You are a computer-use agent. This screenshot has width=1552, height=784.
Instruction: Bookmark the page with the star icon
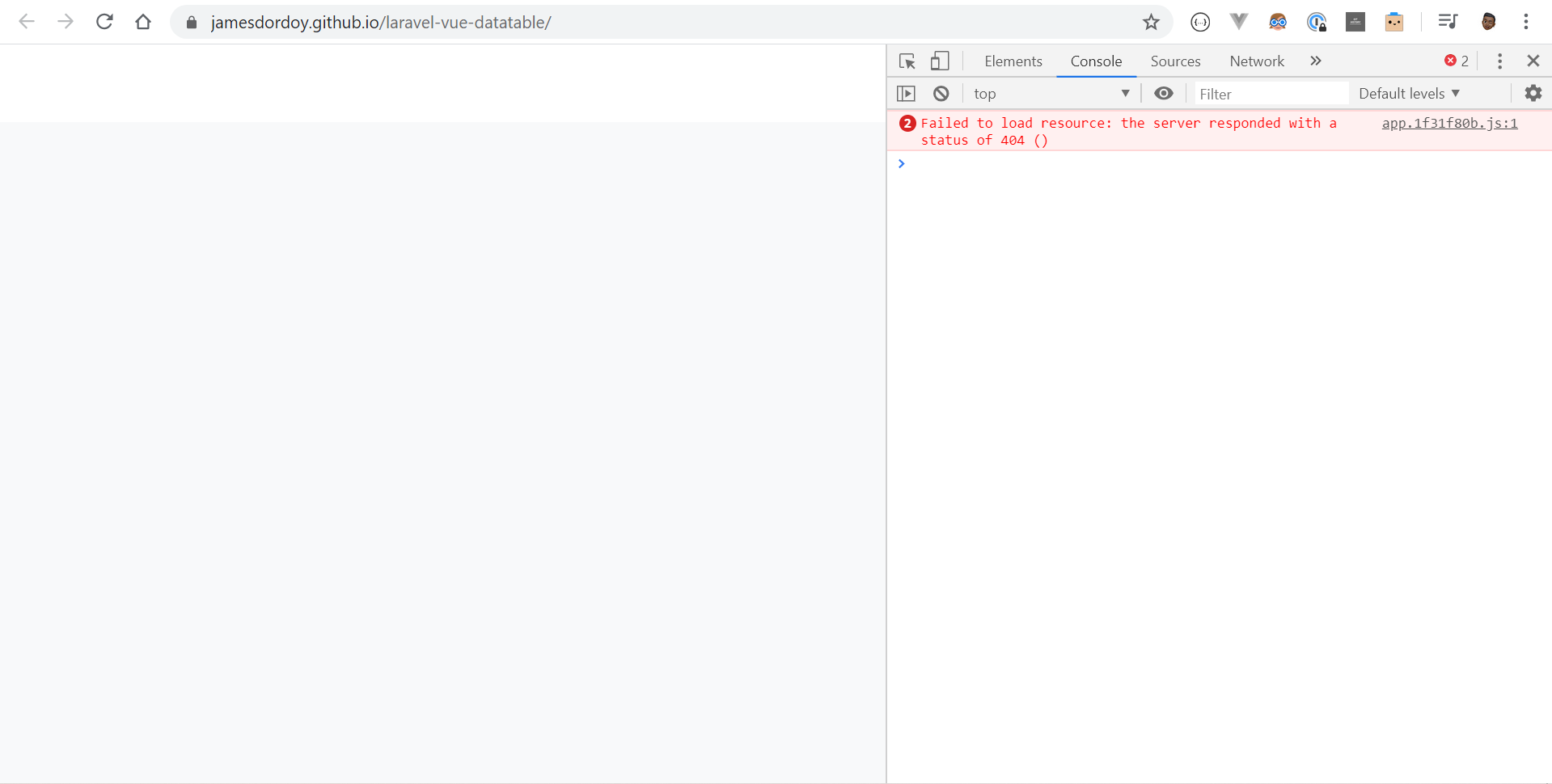1151,22
